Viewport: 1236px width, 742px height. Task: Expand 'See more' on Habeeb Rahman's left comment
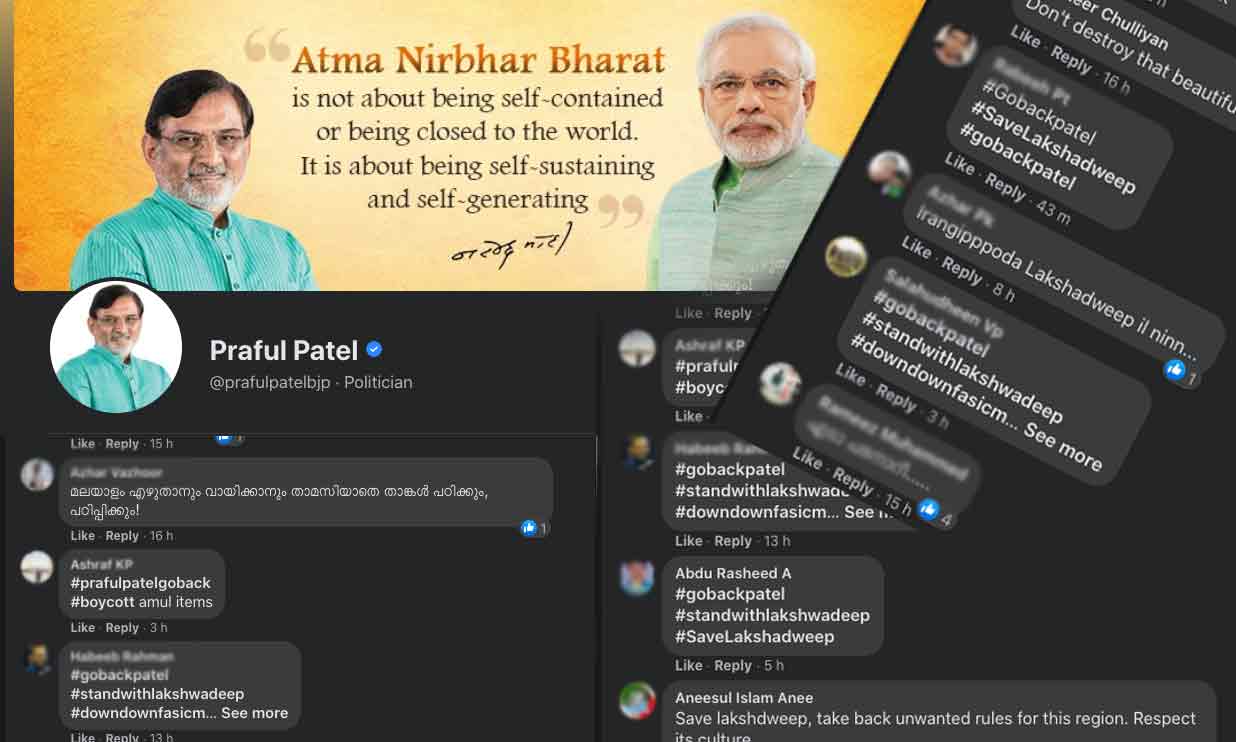254,713
